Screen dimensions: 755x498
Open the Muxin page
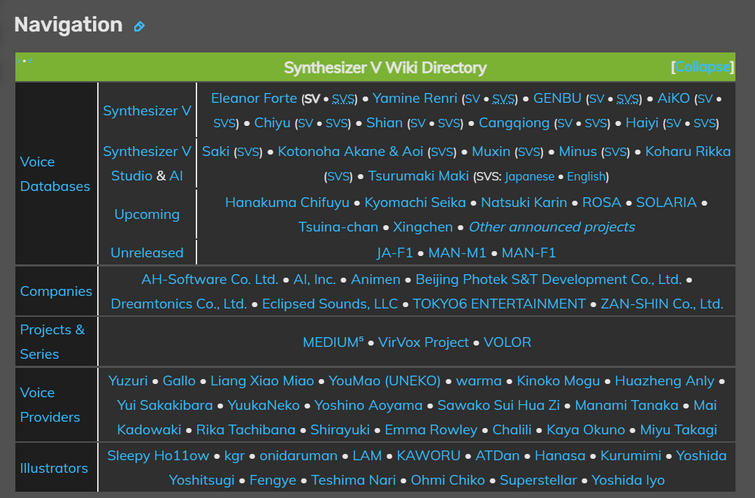[x=491, y=151]
